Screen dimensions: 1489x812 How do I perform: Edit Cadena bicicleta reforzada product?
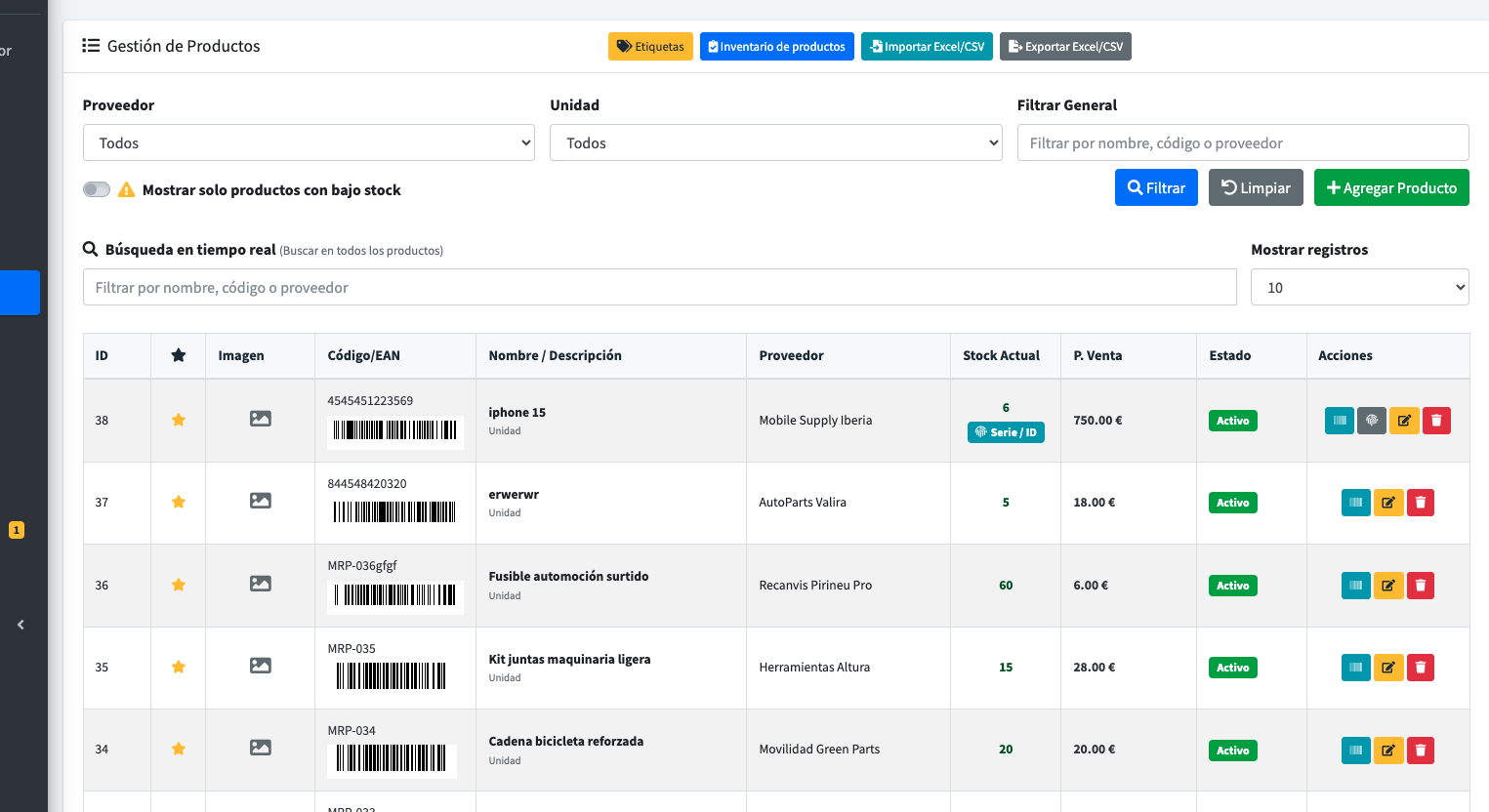pyautogui.click(x=1388, y=751)
